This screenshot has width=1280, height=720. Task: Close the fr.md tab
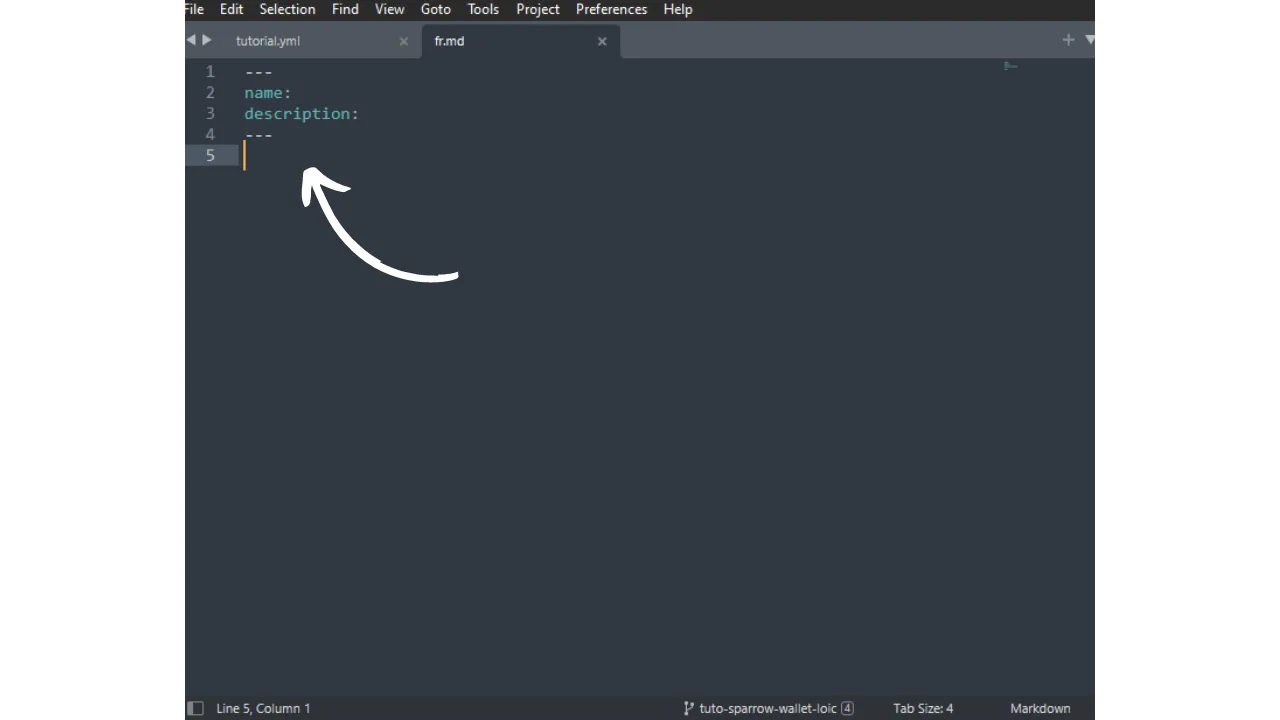[602, 41]
